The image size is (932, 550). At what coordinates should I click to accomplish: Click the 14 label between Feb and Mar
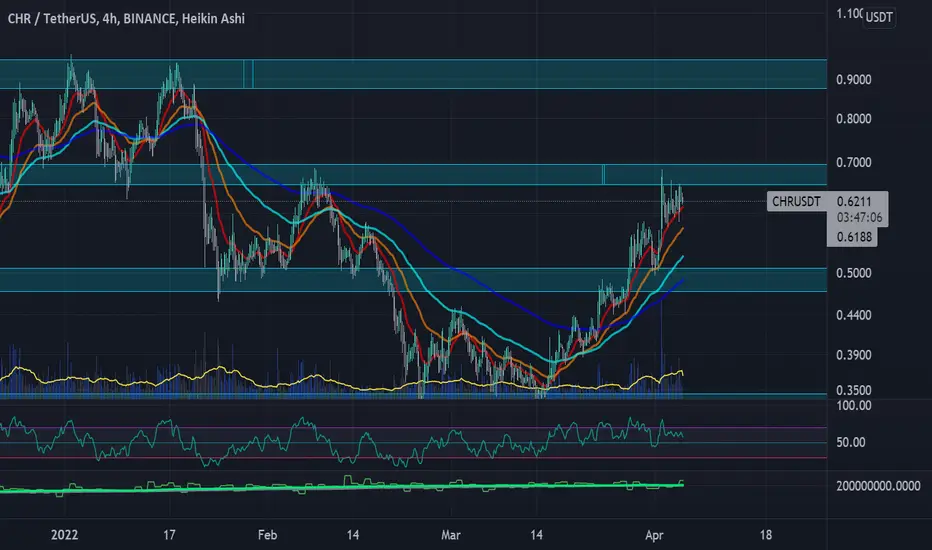[353, 535]
